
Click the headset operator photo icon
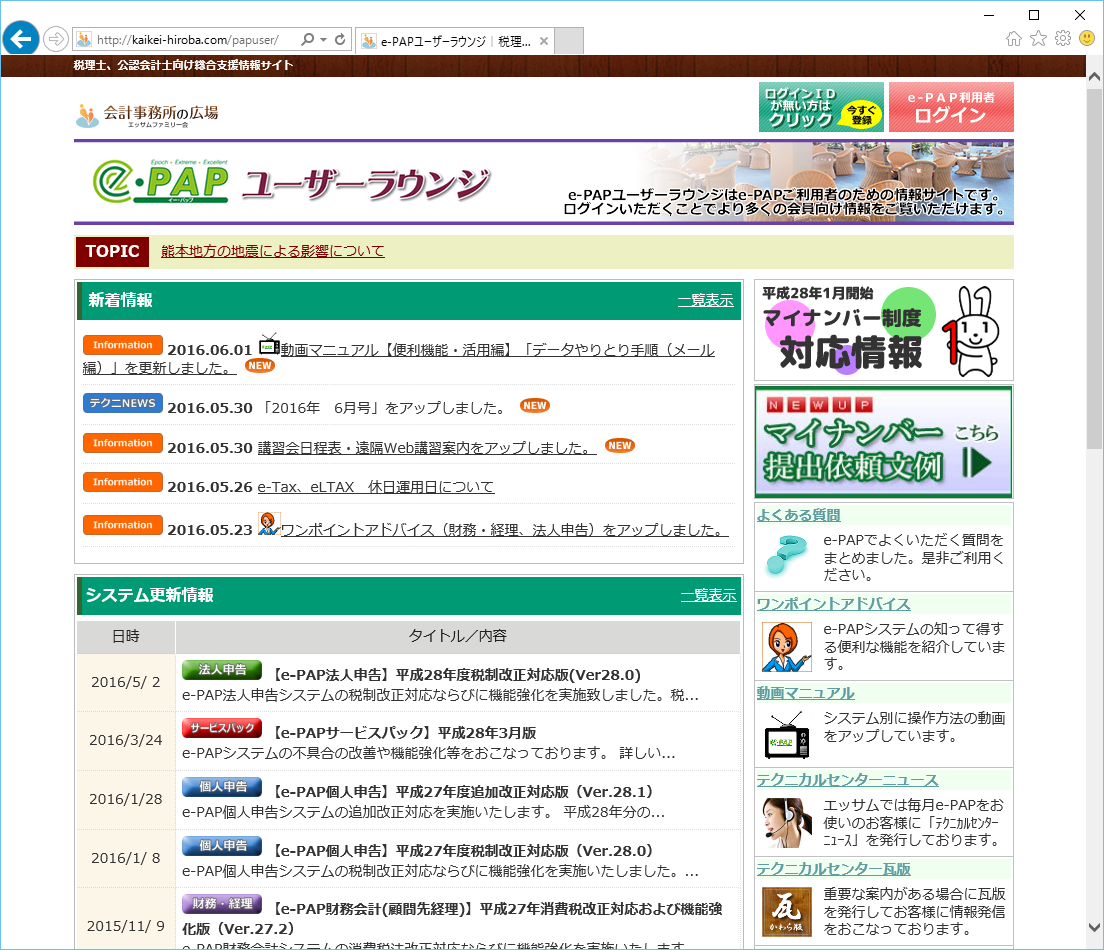787,823
